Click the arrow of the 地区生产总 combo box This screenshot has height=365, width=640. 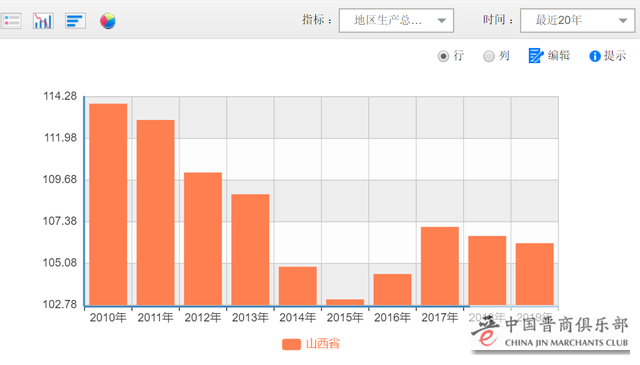coord(442,20)
